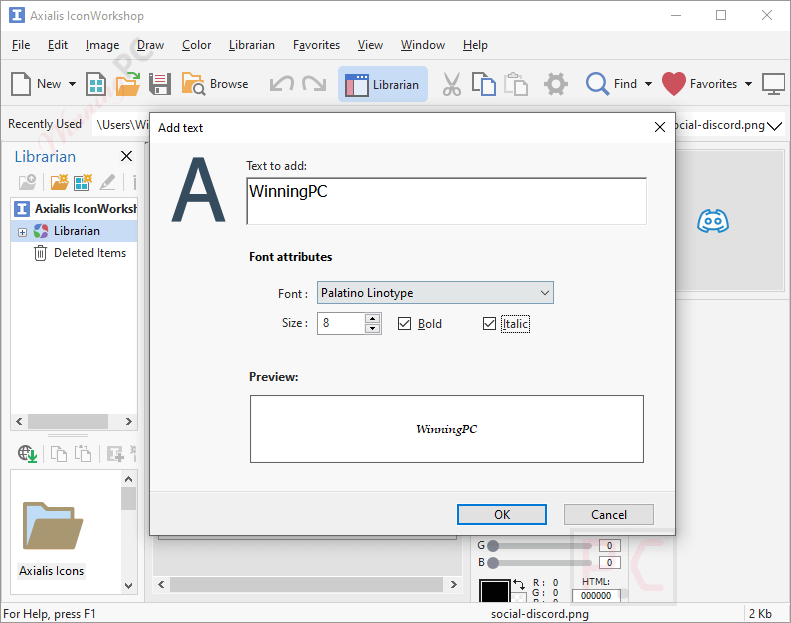Click the Cut scissors icon
Viewport: 791px width, 623px height.
pyautogui.click(x=451, y=84)
